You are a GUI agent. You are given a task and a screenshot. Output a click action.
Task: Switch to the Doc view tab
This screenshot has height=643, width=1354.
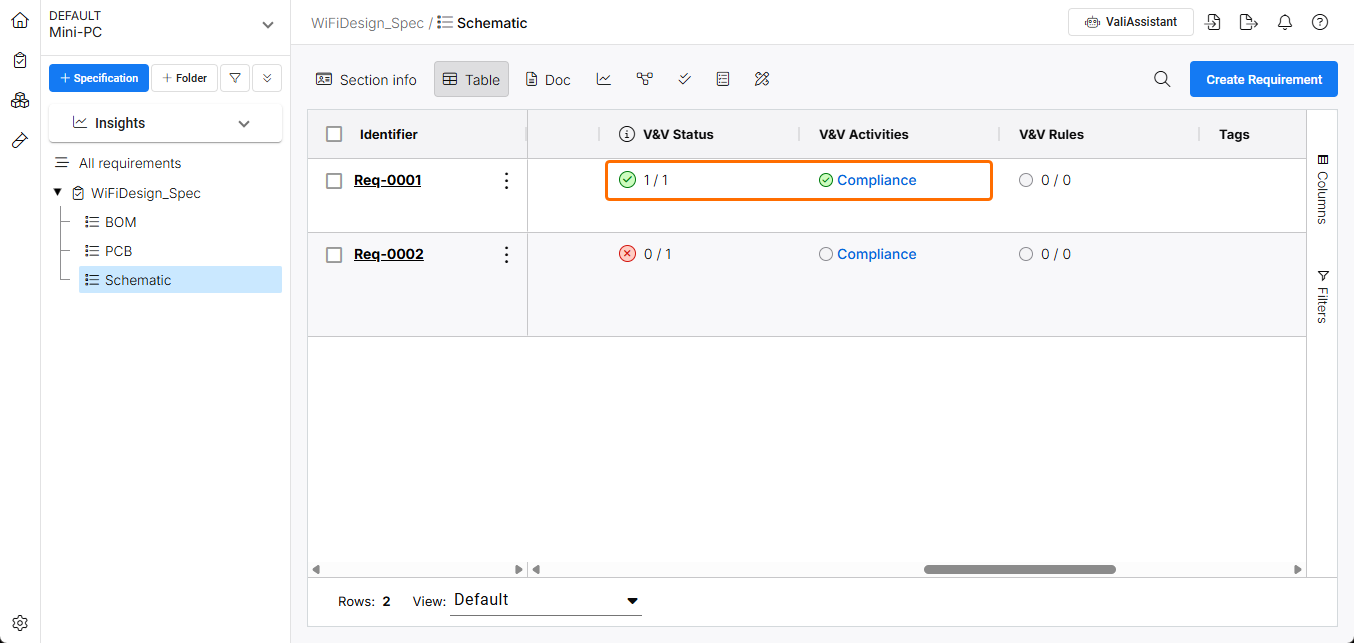[x=548, y=79]
